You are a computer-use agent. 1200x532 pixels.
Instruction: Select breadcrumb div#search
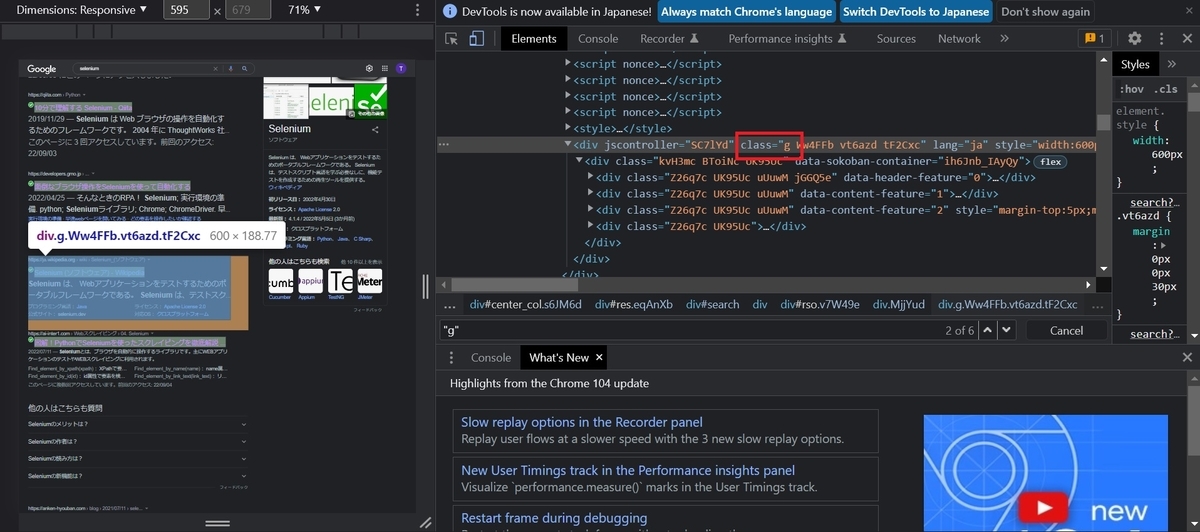pyautogui.click(x=712, y=304)
